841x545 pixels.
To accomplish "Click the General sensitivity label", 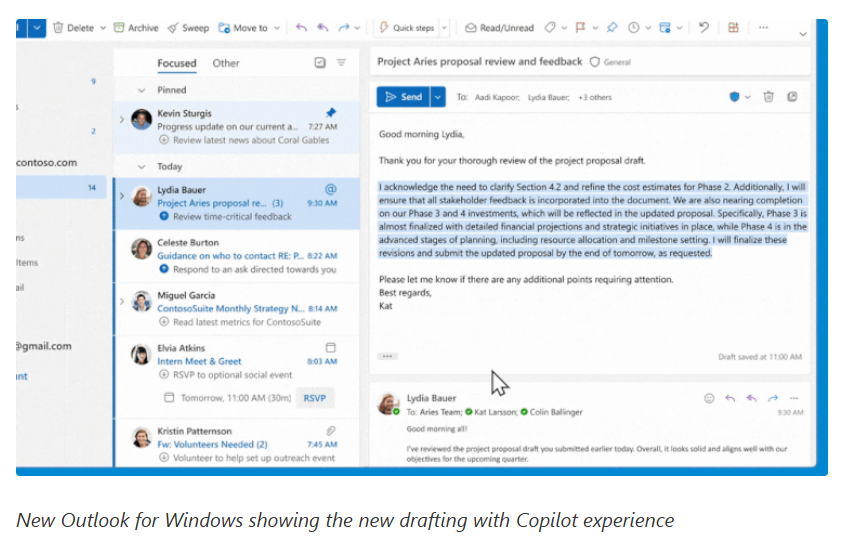I will tap(610, 62).
